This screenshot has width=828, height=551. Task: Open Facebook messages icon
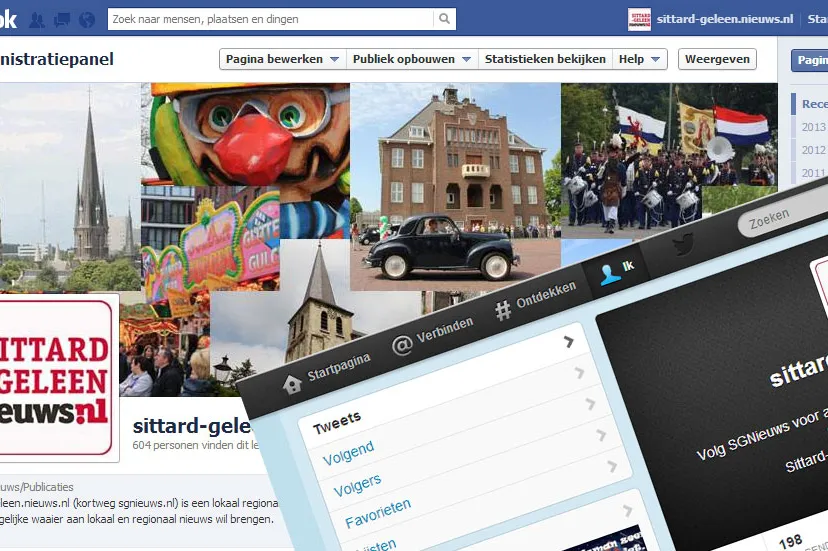[62, 20]
